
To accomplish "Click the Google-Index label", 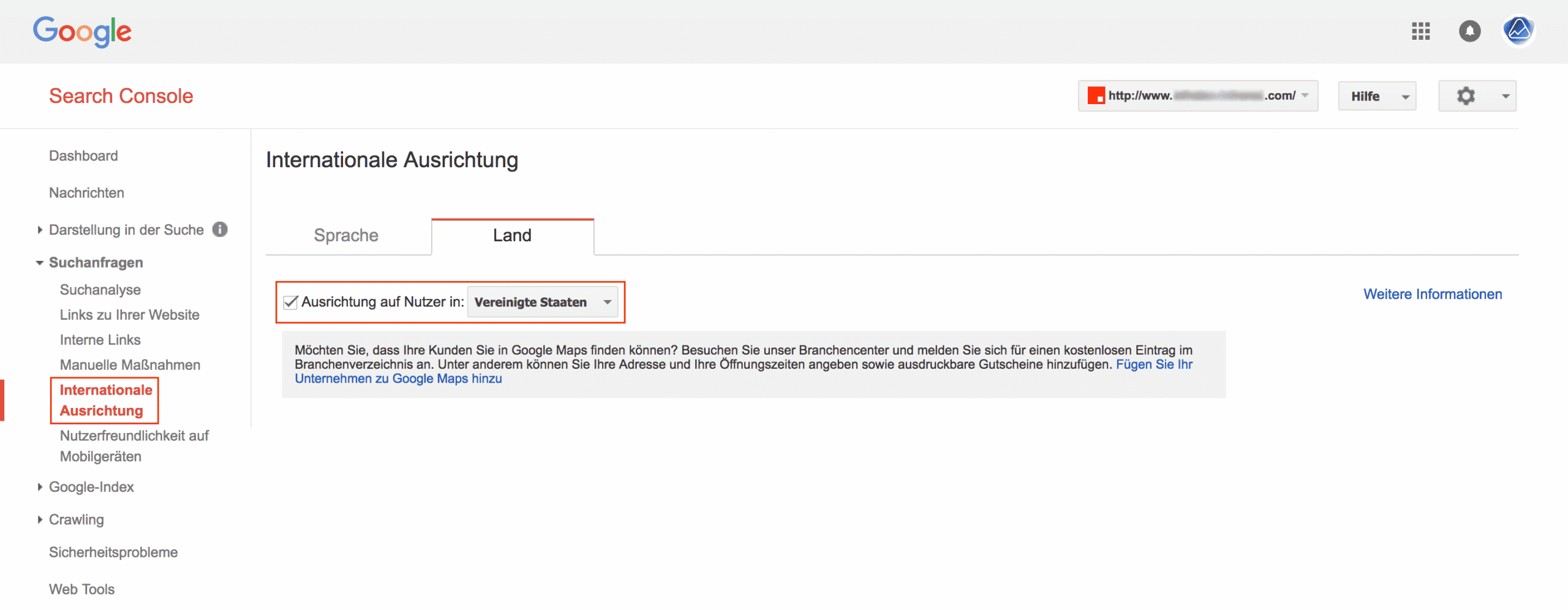I will 91,487.
